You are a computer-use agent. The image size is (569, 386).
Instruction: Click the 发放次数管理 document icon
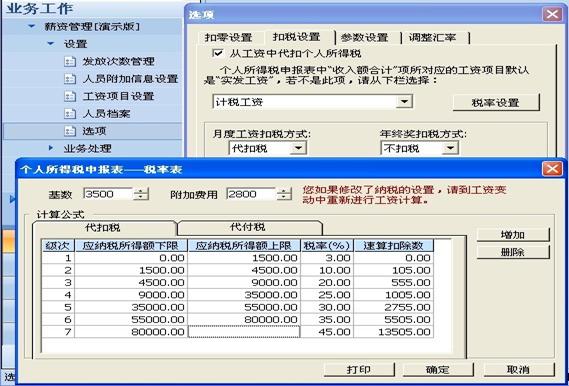70,61
